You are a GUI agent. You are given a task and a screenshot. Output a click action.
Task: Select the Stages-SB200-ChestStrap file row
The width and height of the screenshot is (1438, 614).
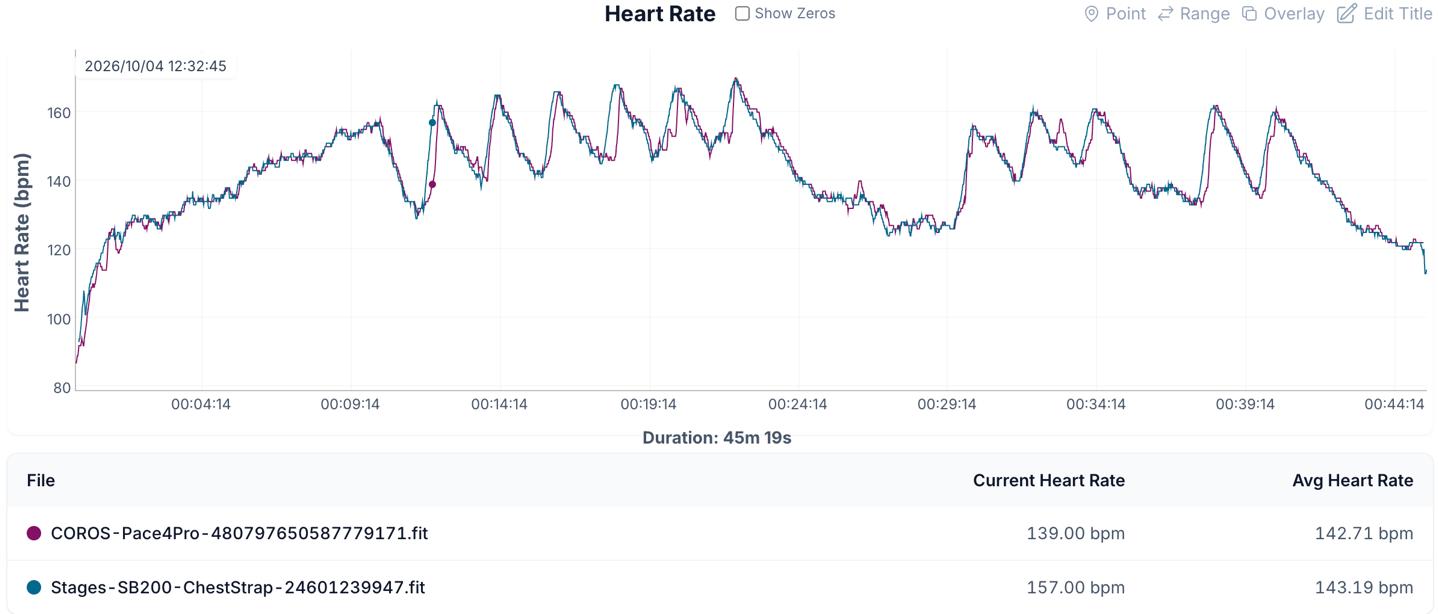pyautogui.click(x=719, y=588)
